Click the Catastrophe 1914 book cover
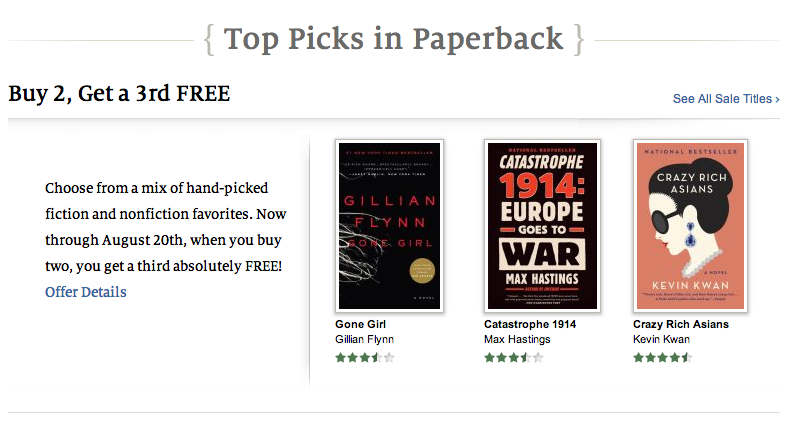Viewport: 791px width, 440px height. pyautogui.click(x=540, y=226)
